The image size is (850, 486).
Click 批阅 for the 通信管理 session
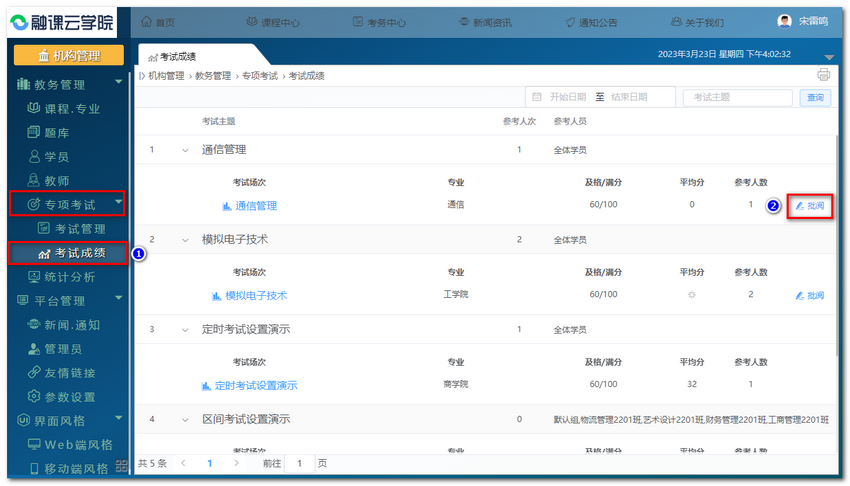(810, 206)
